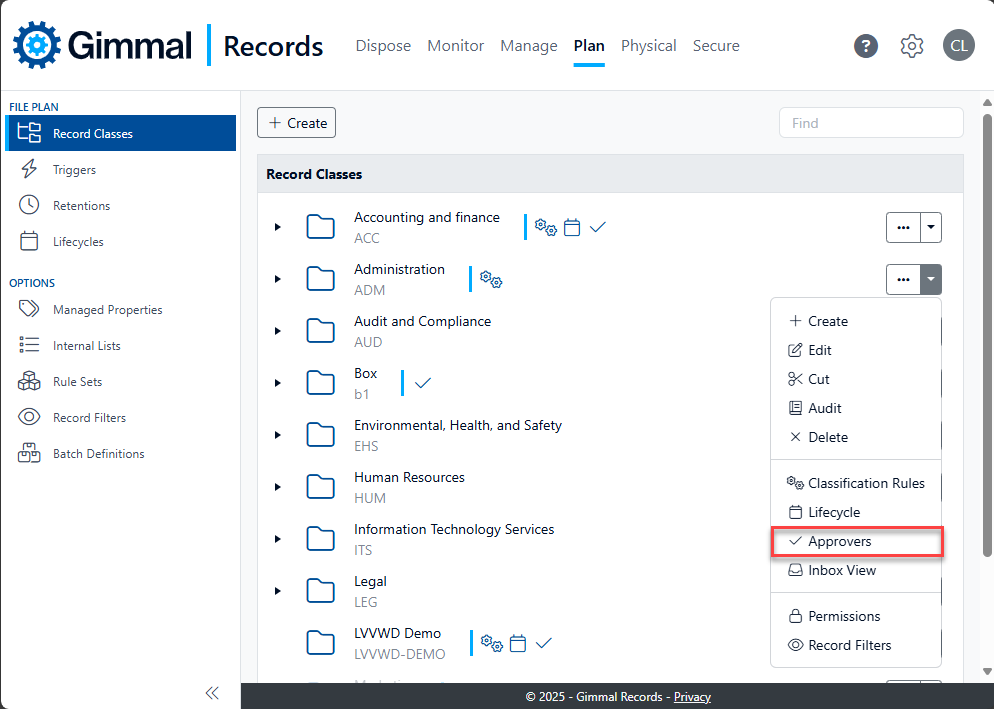The height and width of the screenshot is (709, 994).
Task: Expand the Accounting and finance record class
Action: click(x=278, y=227)
